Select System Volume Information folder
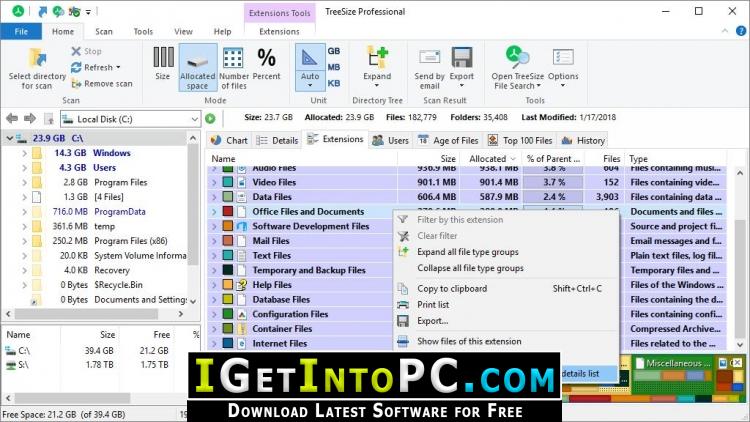This screenshot has width=750, height=422. [x=140, y=255]
